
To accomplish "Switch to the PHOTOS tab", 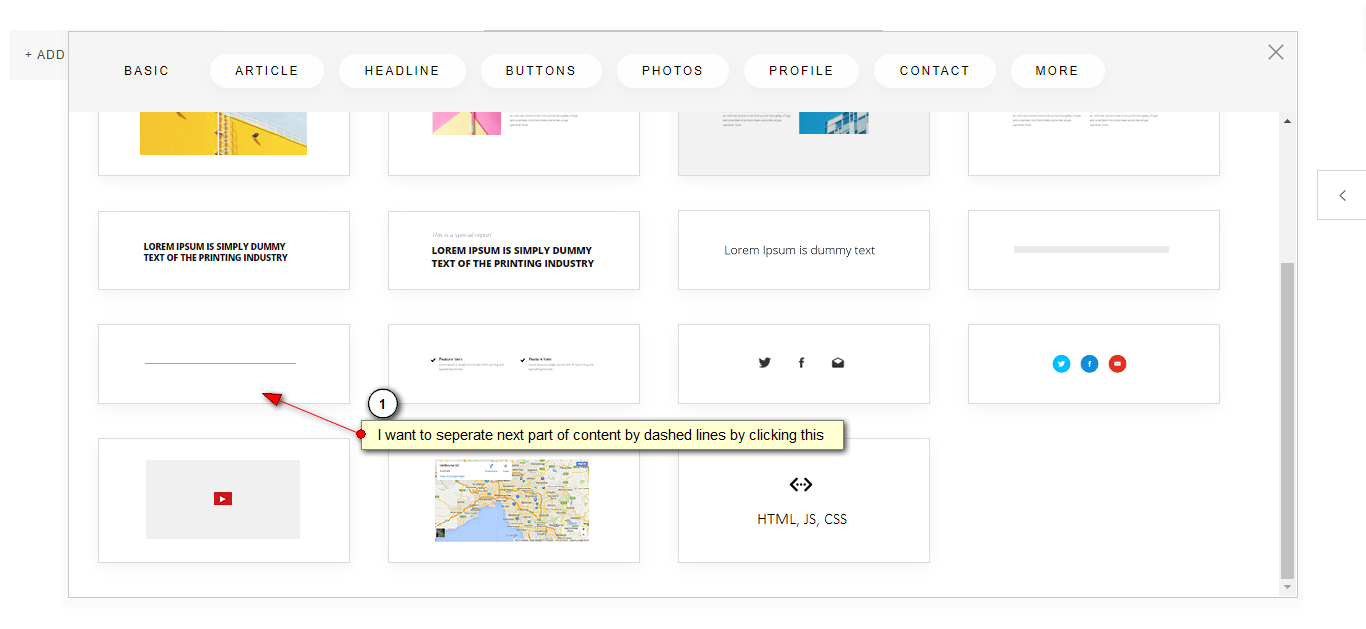I will (672, 70).
